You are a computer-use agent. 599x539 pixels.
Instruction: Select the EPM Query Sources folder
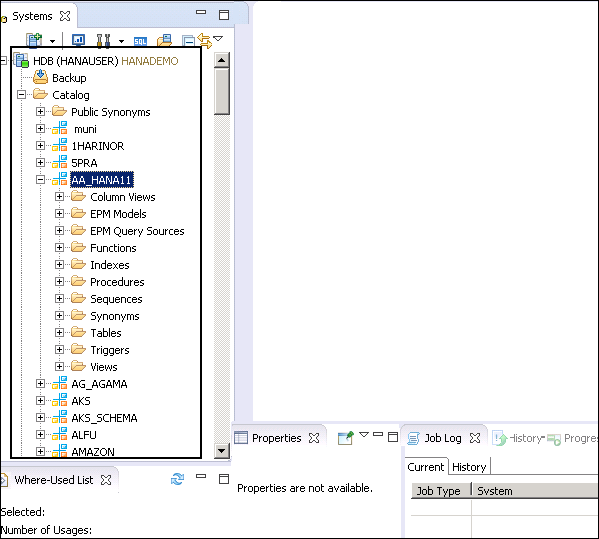click(137, 231)
